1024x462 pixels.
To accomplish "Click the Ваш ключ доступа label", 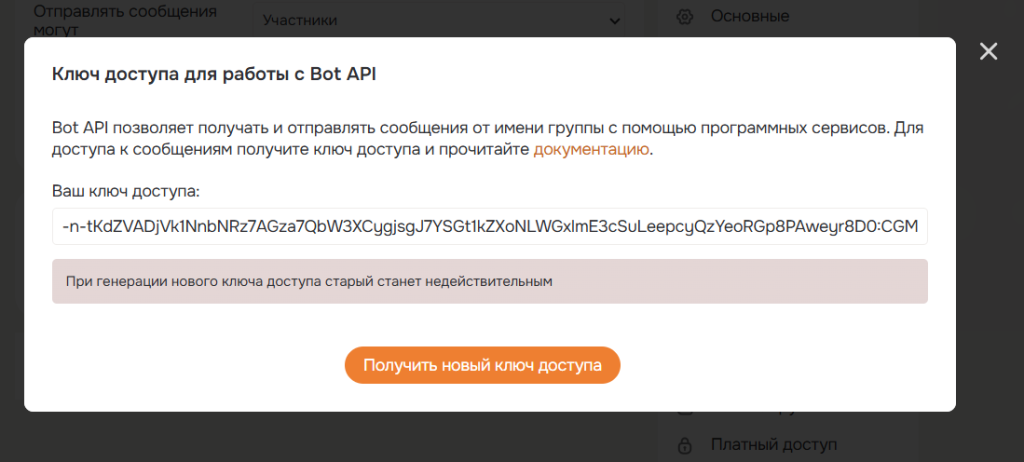I will (126, 190).
